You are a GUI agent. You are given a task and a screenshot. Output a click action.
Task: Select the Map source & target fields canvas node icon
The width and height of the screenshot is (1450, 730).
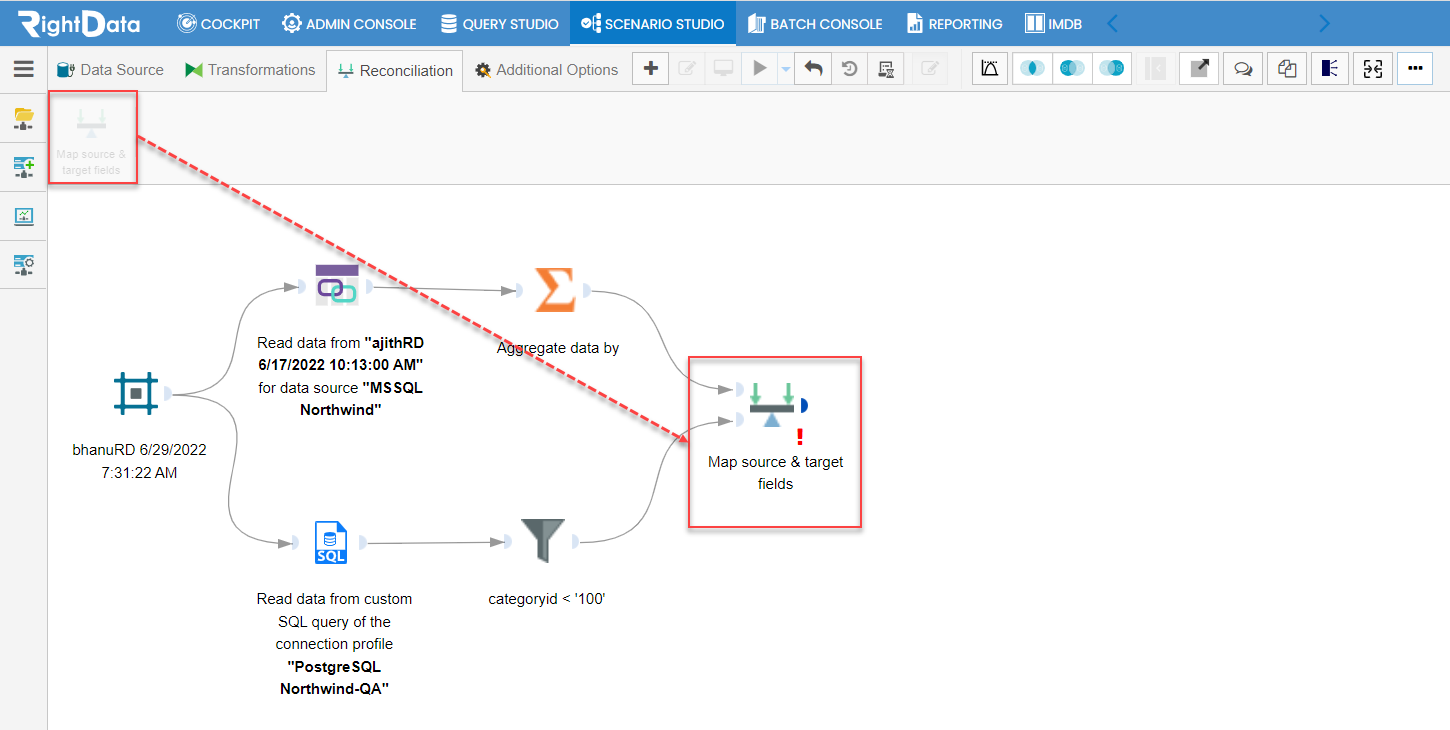(771, 404)
